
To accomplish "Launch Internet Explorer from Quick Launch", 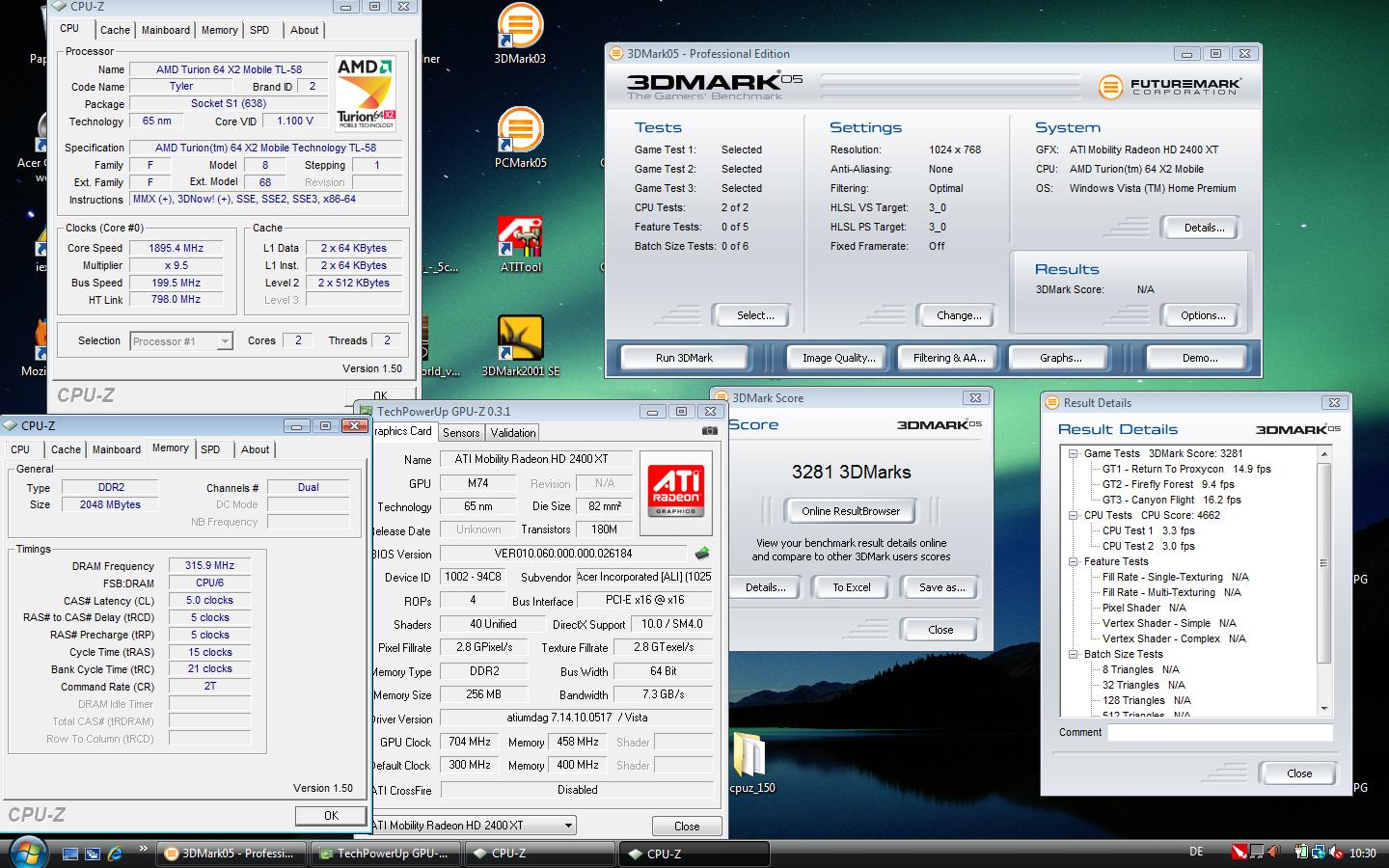I will click(x=115, y=854).
